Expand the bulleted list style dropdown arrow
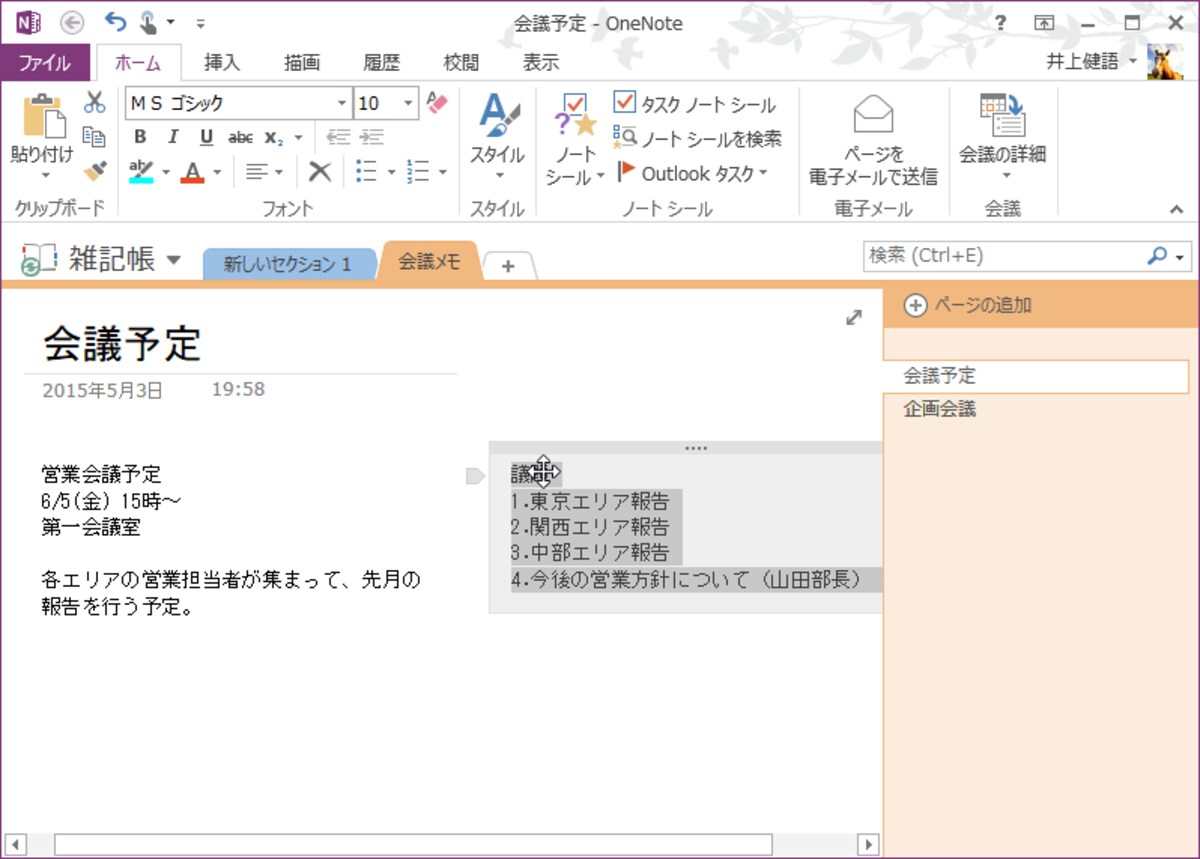1200x859 pixels. [x=391, y=173]
